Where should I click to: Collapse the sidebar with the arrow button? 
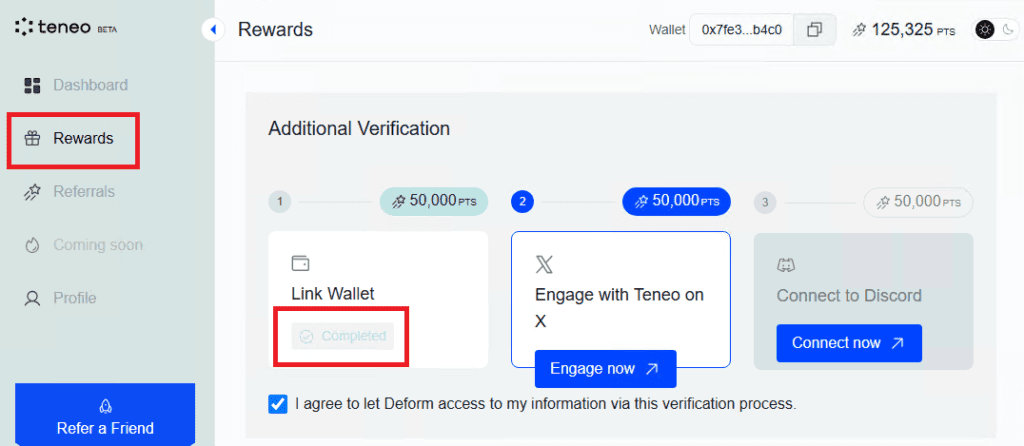(213, 29)
